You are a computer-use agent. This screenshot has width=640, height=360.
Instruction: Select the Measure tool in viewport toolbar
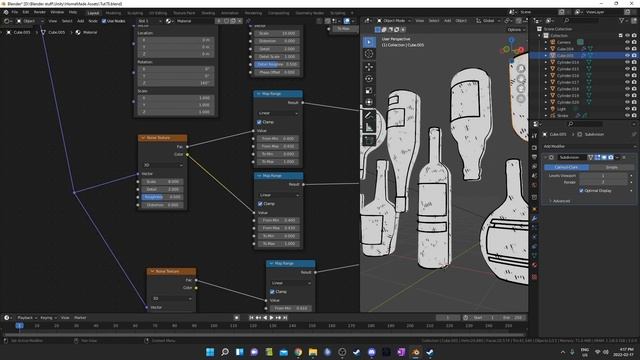point(369,127)
